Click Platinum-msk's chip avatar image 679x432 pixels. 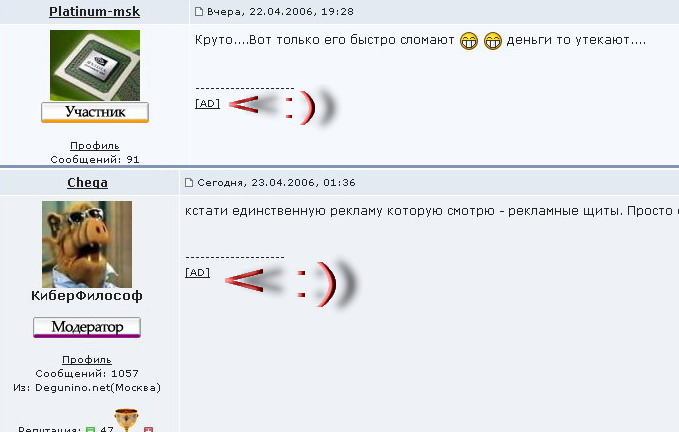(x=95, y=65)
